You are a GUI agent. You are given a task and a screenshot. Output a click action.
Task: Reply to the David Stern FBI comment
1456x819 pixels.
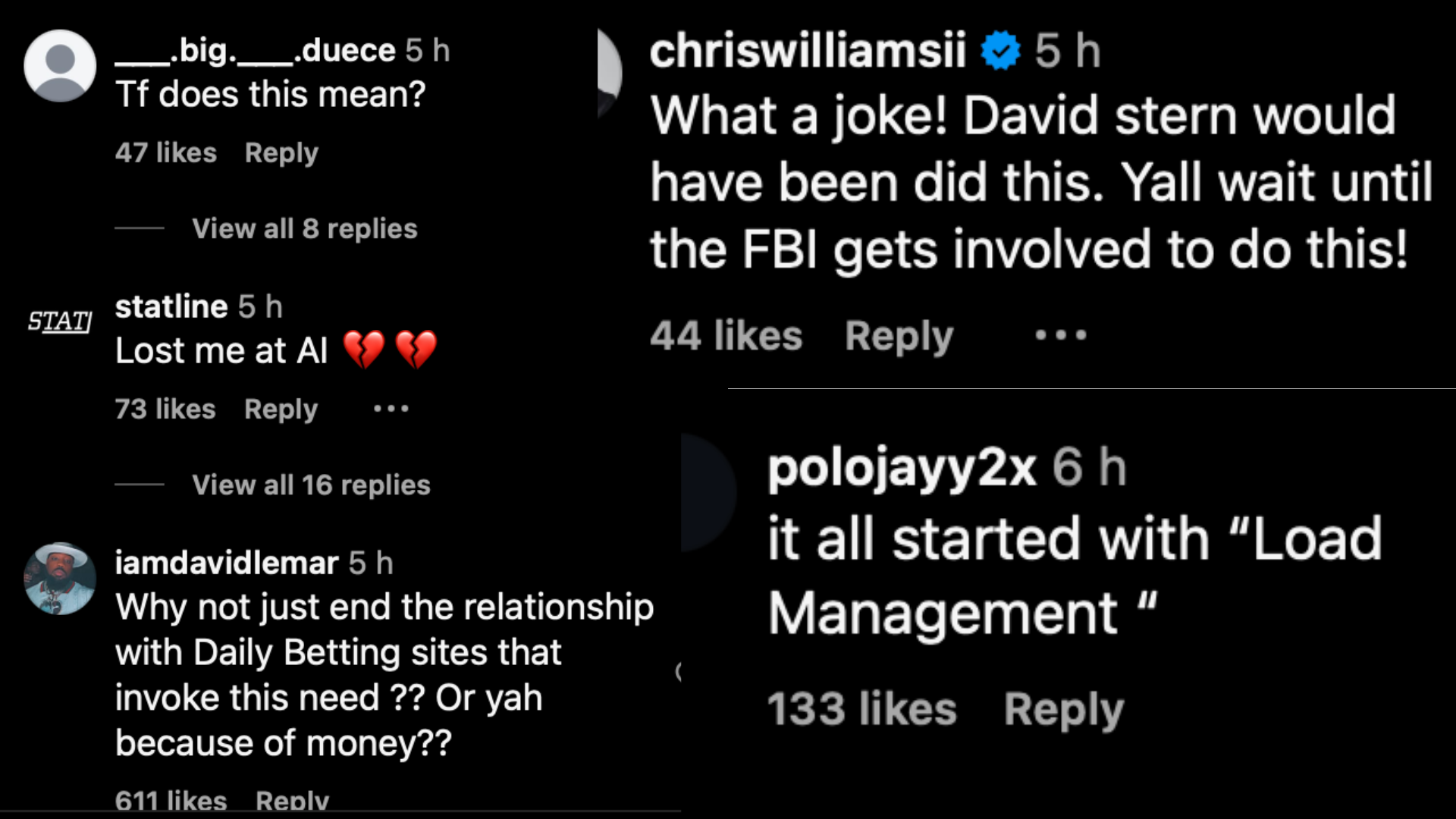[899, 336]
